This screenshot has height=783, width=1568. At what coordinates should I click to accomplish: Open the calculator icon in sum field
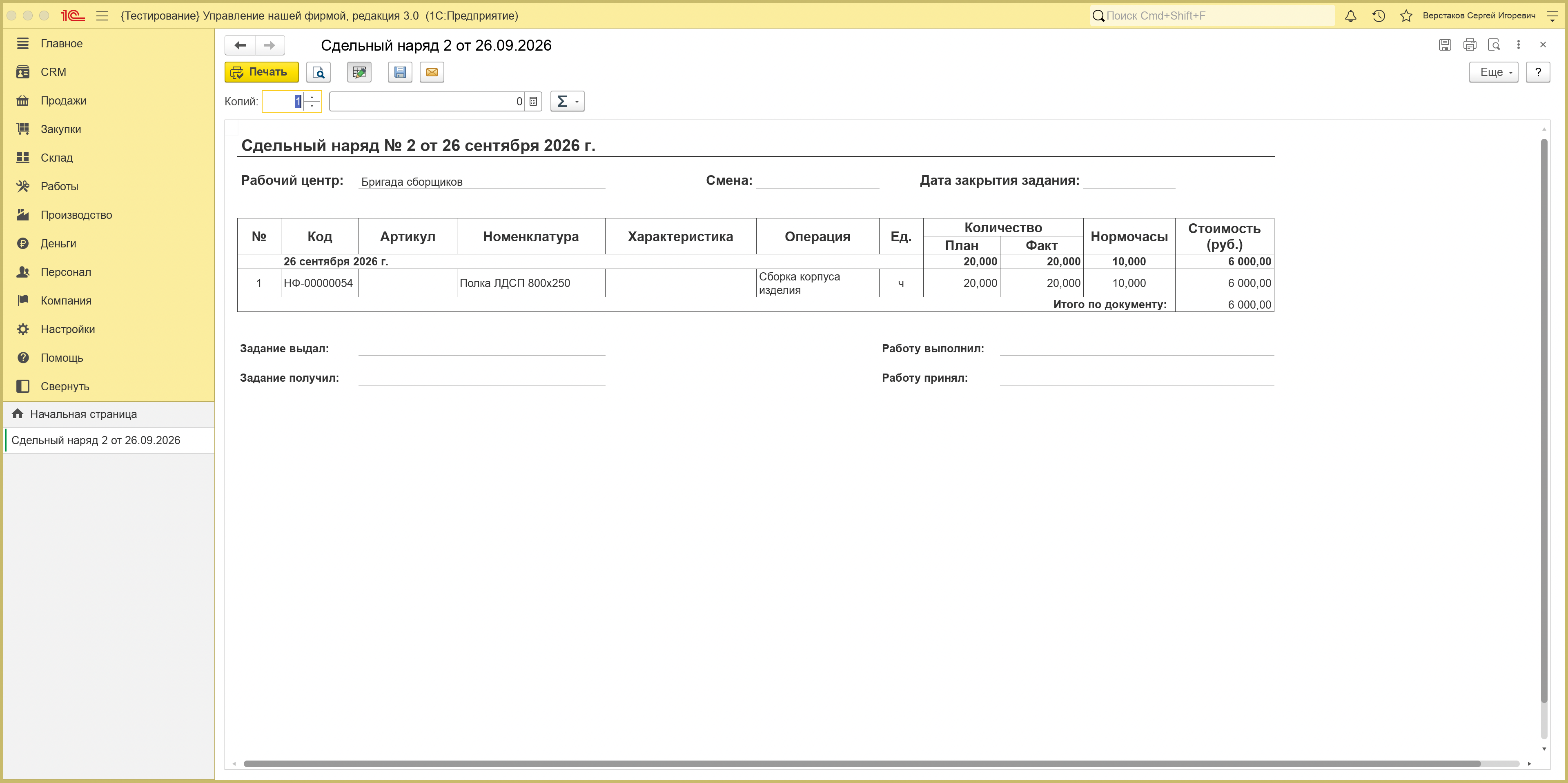tap(533, 102)
